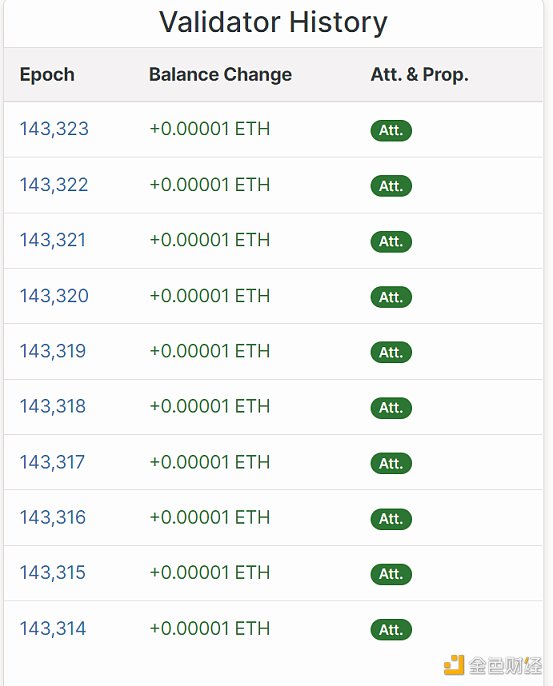Open epoch 143,314 link
Image resolution: width=553 pixels, height=686 pixels.
[53, 628]
